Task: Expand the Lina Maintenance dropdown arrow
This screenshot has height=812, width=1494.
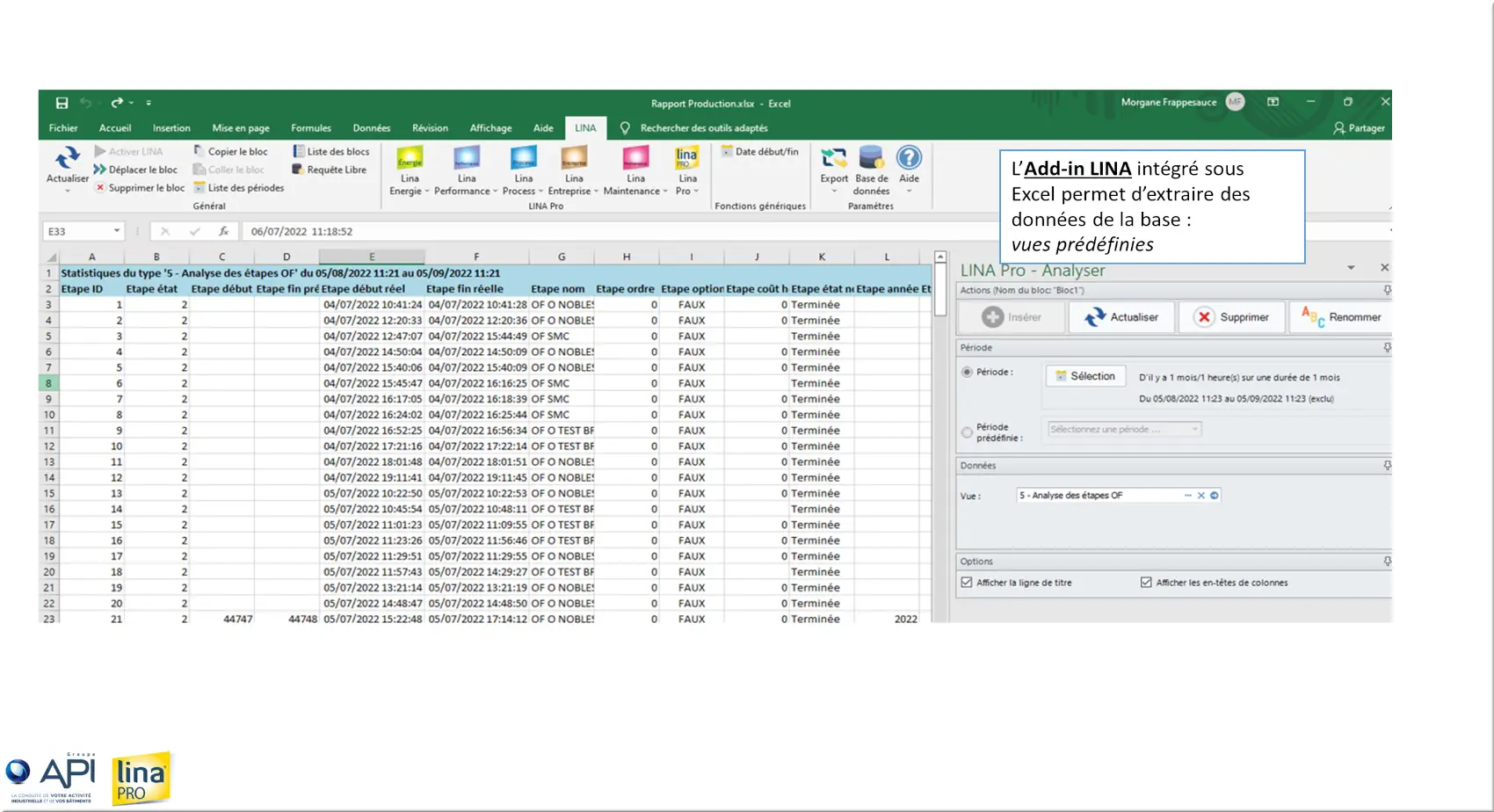Action: tap(665, 192)
